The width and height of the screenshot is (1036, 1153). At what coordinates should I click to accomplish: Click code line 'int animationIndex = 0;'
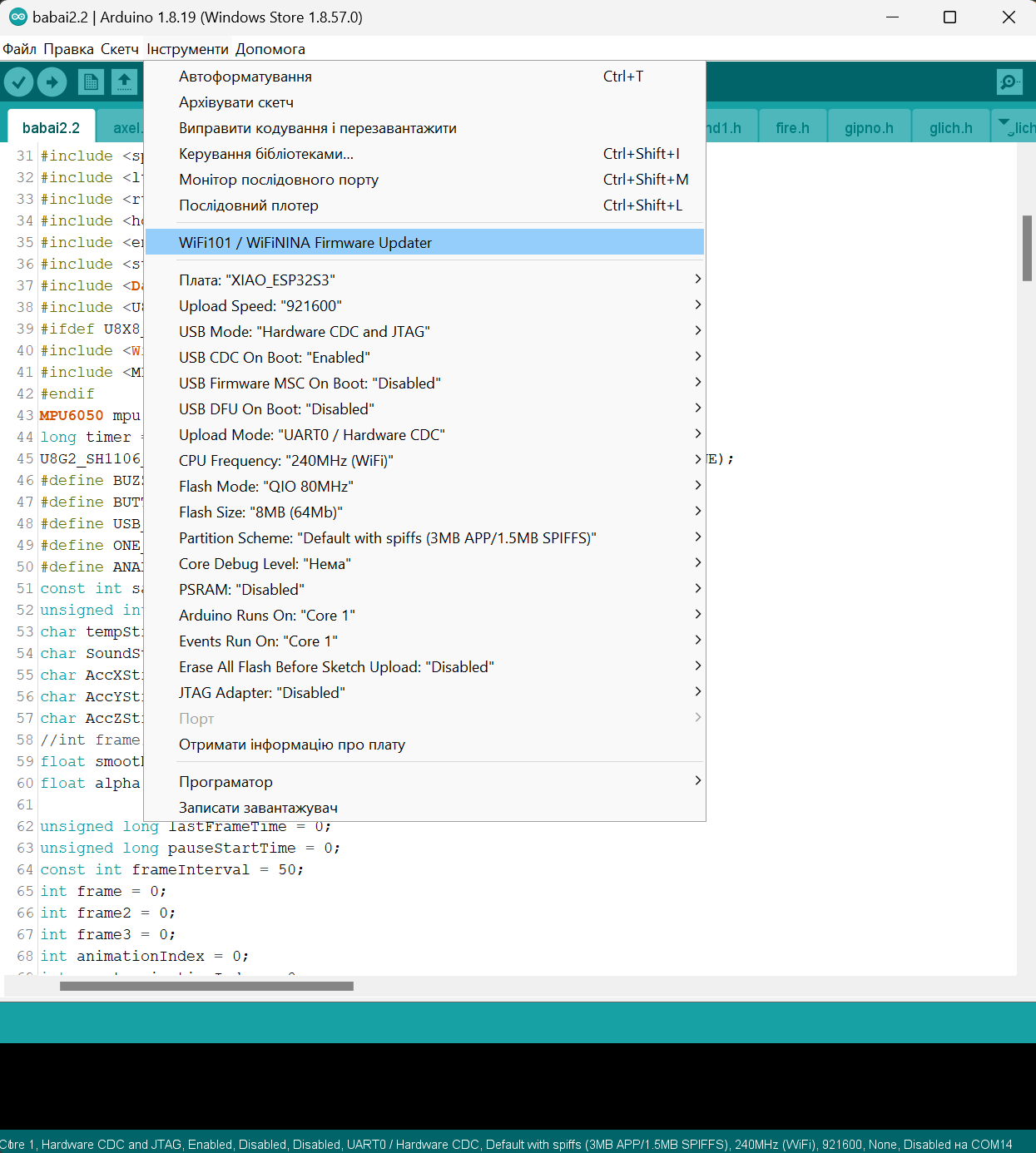pos(144,956)
